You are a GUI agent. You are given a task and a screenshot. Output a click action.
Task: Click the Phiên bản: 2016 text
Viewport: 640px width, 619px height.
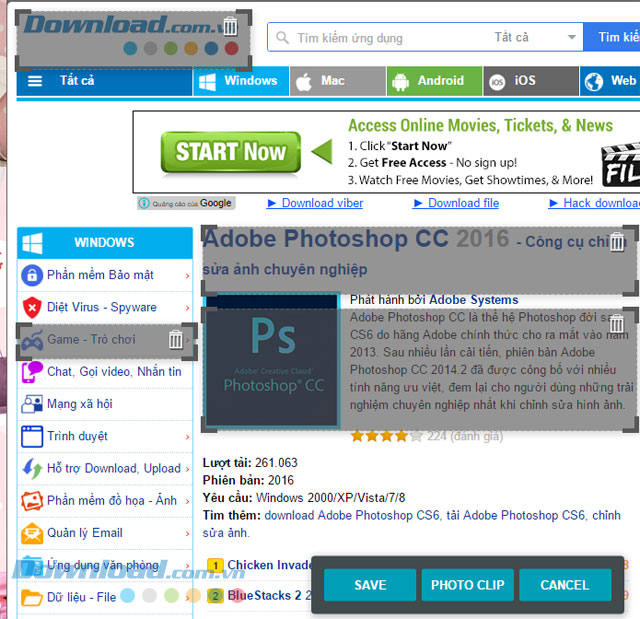pyautogui.click(x=248, y=480)
